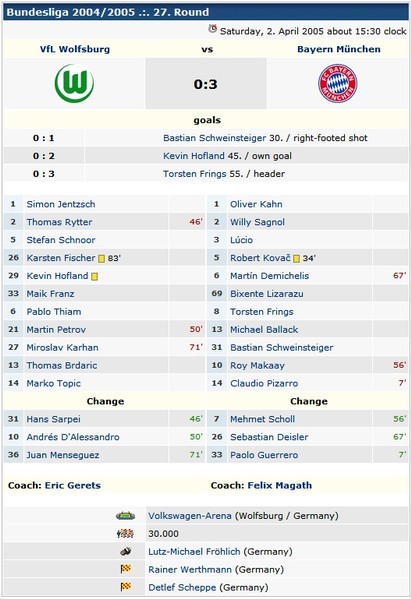
Task: Open the Bayern München team link
Action: tap(339, 49)
